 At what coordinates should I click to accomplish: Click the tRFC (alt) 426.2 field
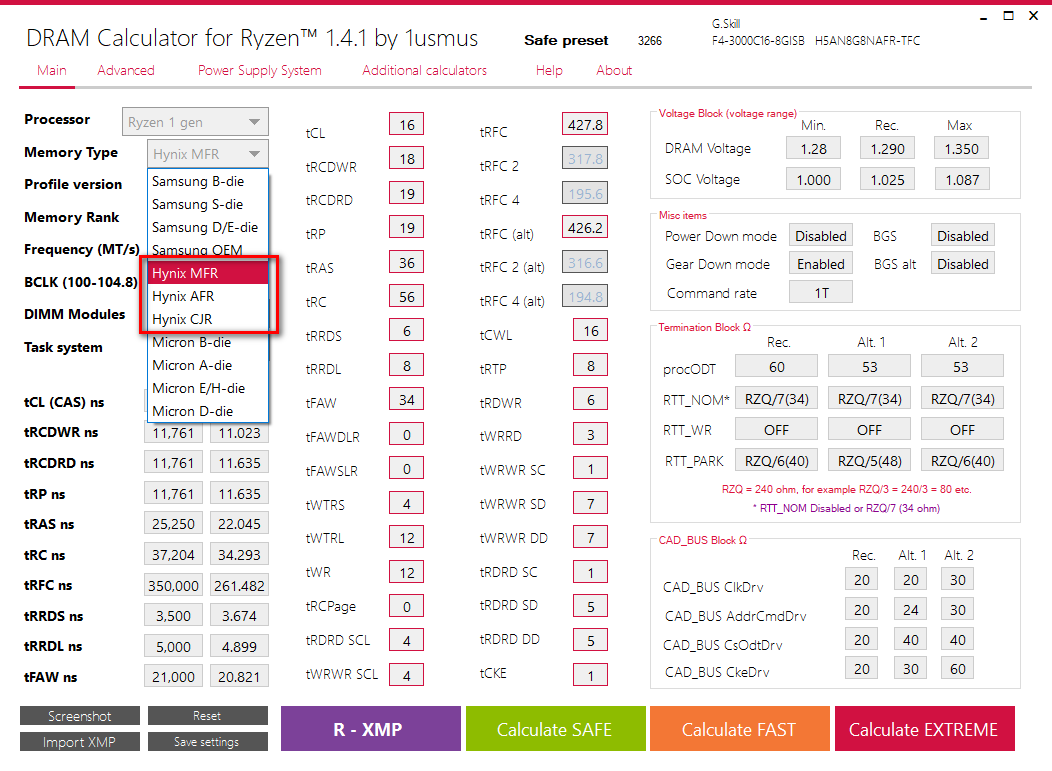pyautogui.click(x=584, y=228)
